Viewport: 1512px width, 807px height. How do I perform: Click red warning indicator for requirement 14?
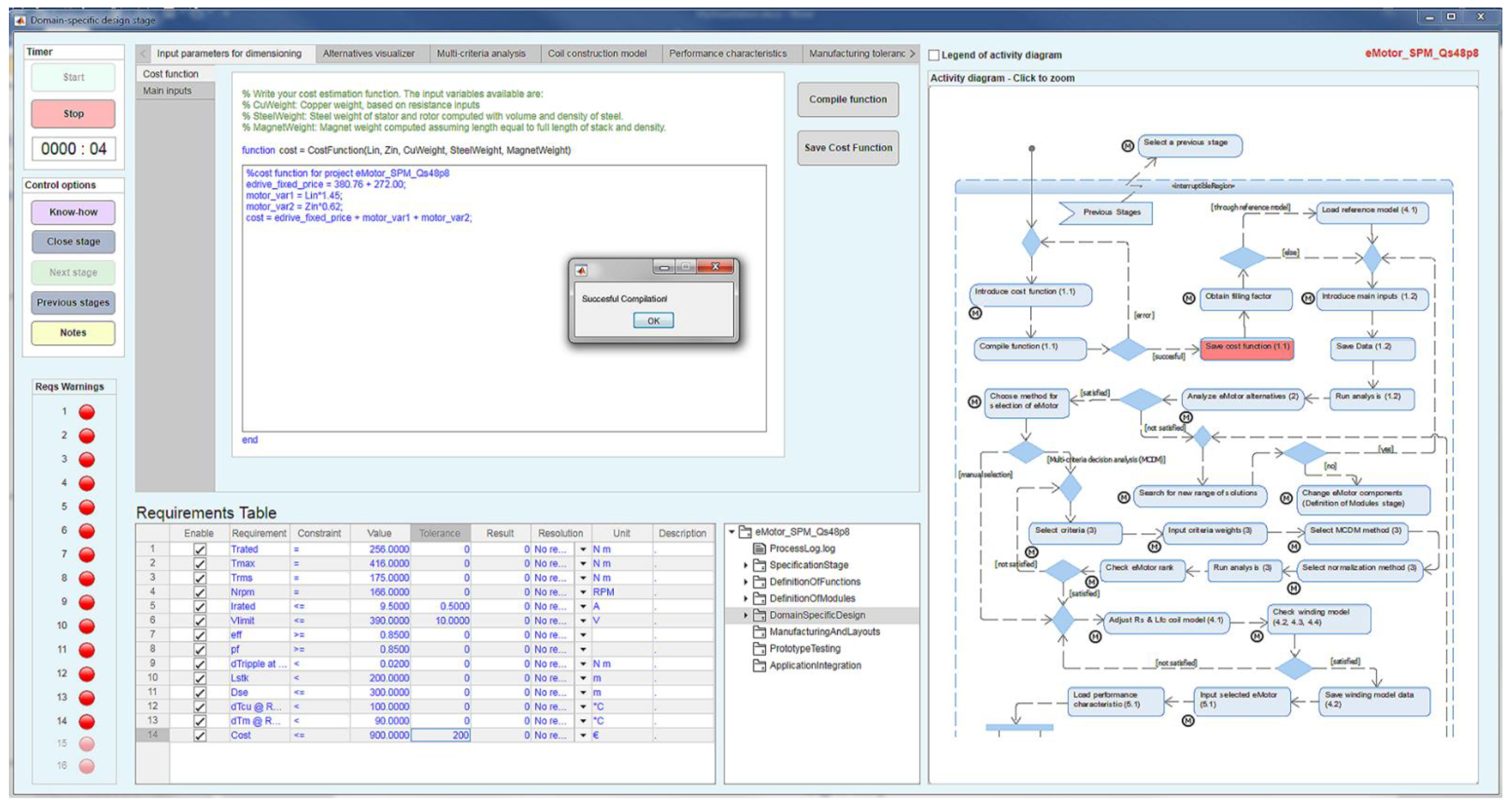point(87,721)
